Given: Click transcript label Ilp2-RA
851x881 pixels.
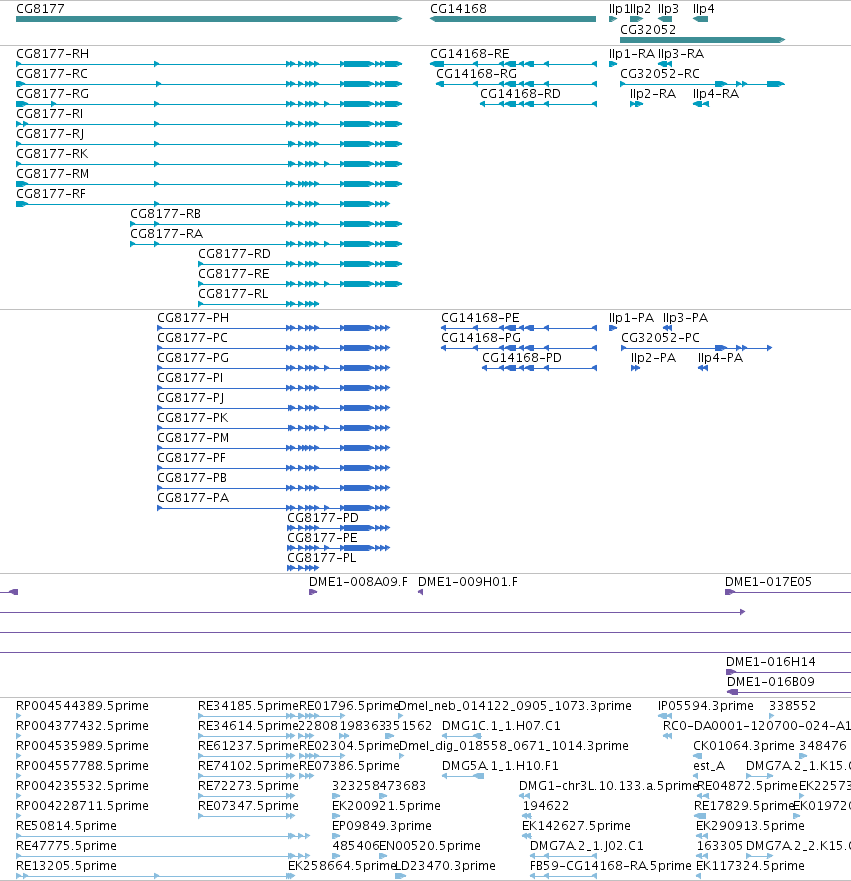Looking at the screenshot, I should coord(653,94).
